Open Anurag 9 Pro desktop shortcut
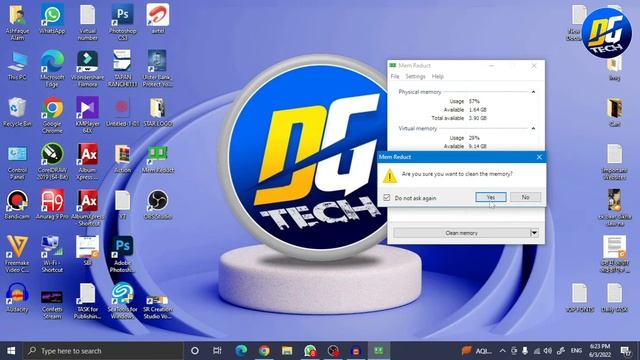 click(x=52, y=205)
